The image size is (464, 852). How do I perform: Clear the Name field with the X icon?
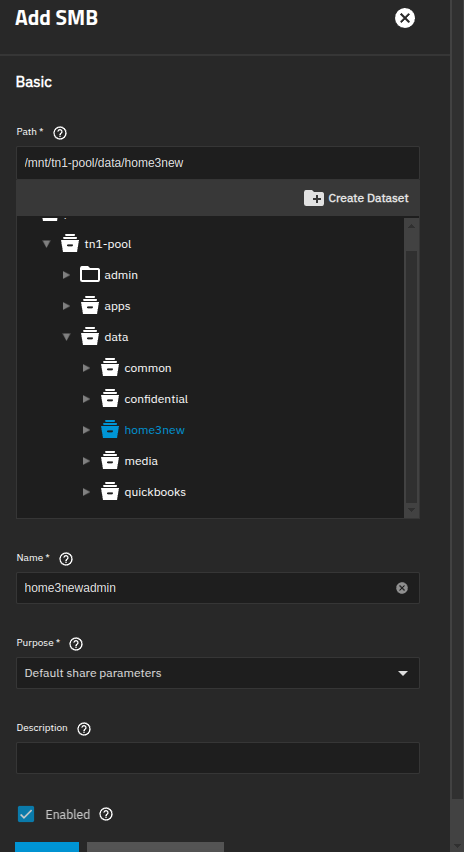tap(402, 588)
